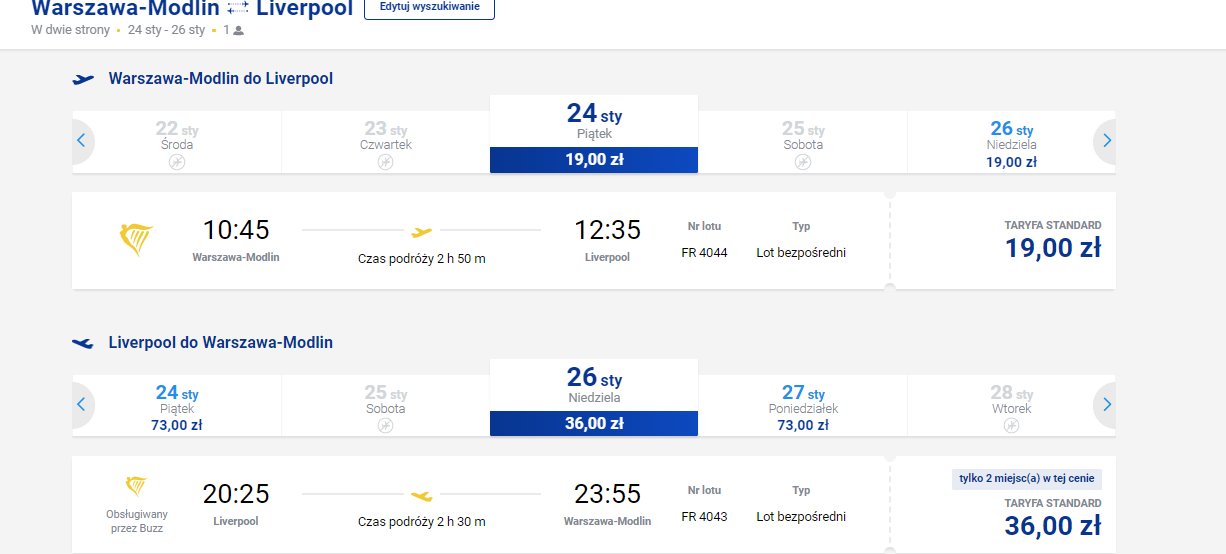Click the no-flight icon under 22 sty Środa
This screenshot has width=1226, height=554.
177,162
